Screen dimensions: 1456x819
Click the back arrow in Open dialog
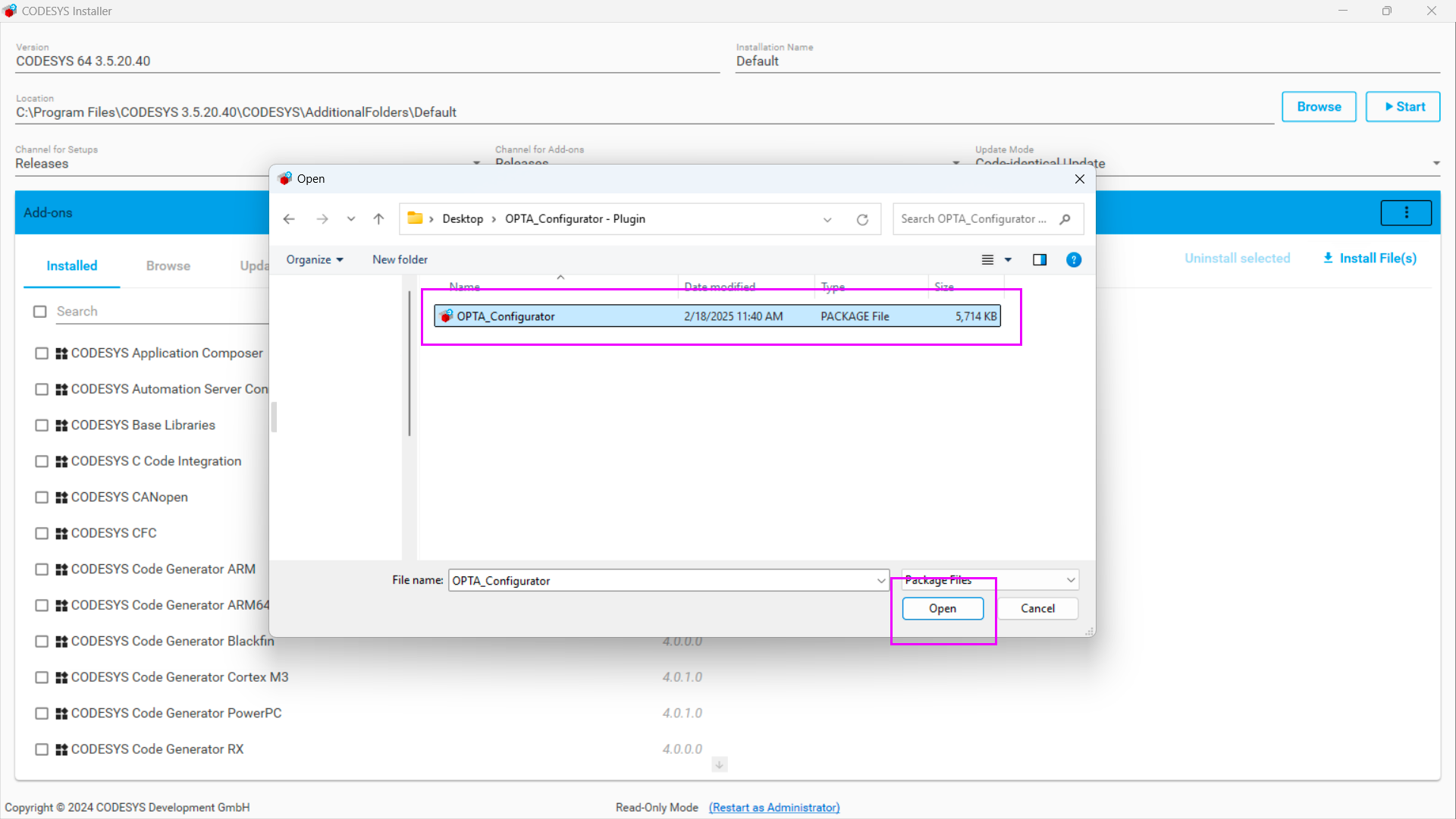pos(289,219)
